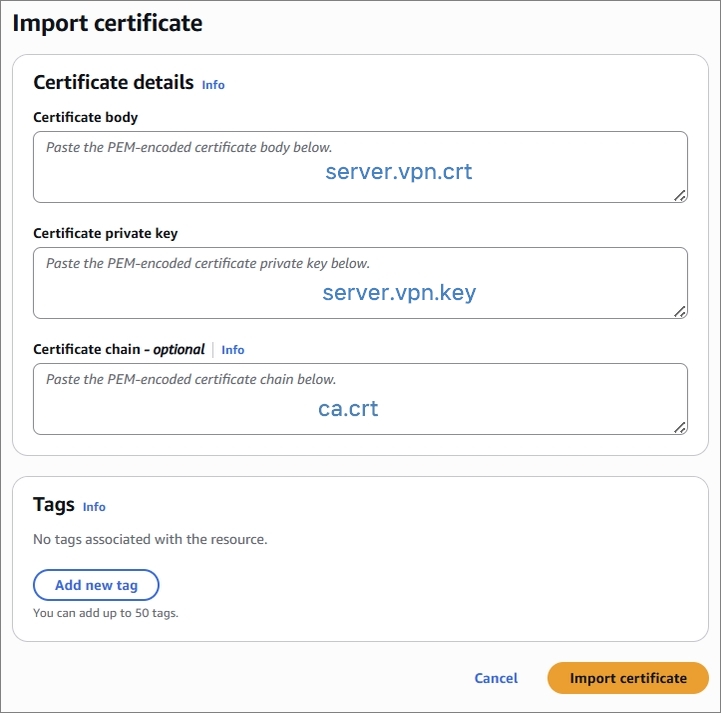Cancel the certificate import
The width and height of the screenshot is (721, 713).
[496, 678]
